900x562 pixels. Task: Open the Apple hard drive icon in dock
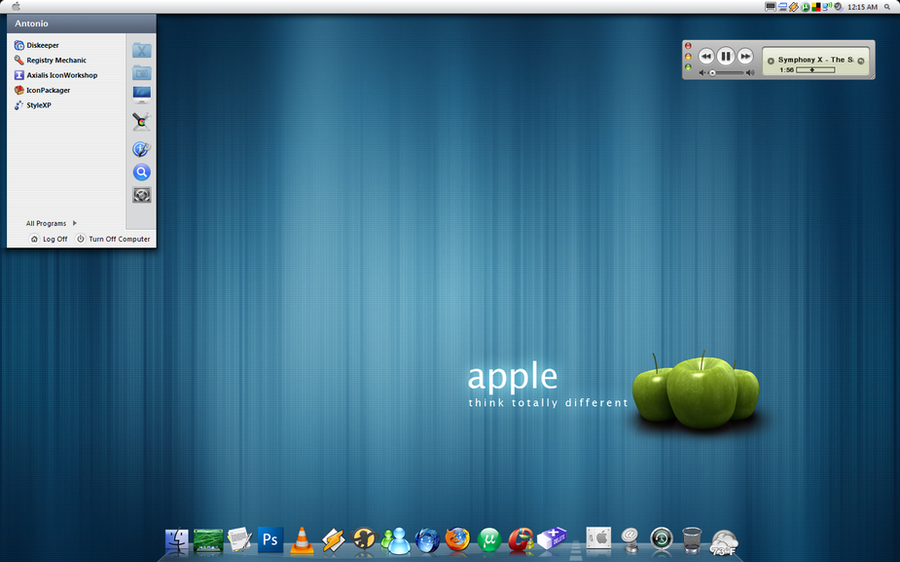tap(599, 540)
